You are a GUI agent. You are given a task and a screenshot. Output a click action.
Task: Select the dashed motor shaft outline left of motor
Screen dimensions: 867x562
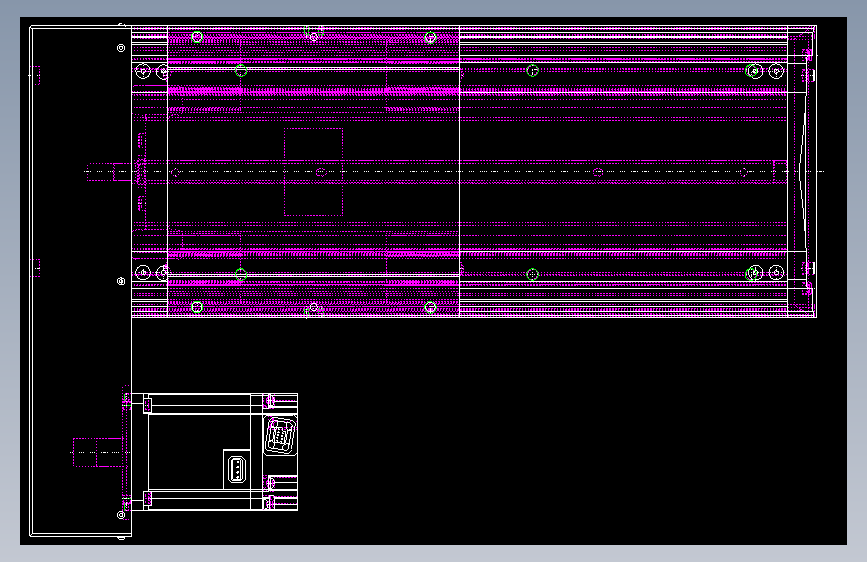[98, 452]
